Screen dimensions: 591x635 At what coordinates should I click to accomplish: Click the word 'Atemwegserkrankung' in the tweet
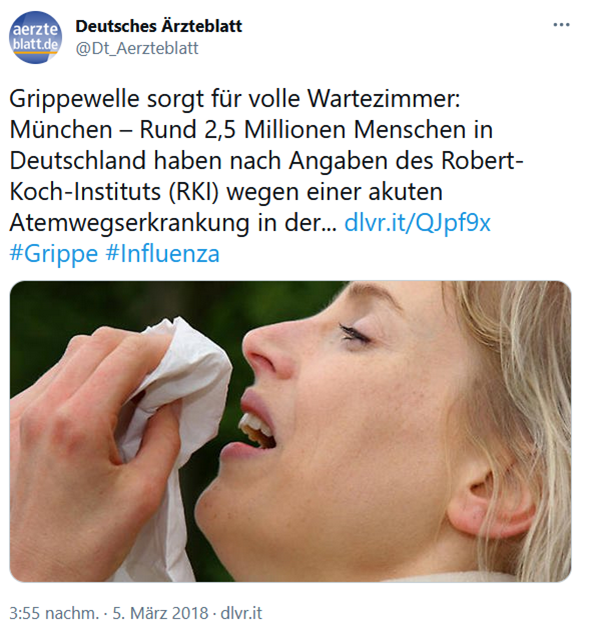129,223
